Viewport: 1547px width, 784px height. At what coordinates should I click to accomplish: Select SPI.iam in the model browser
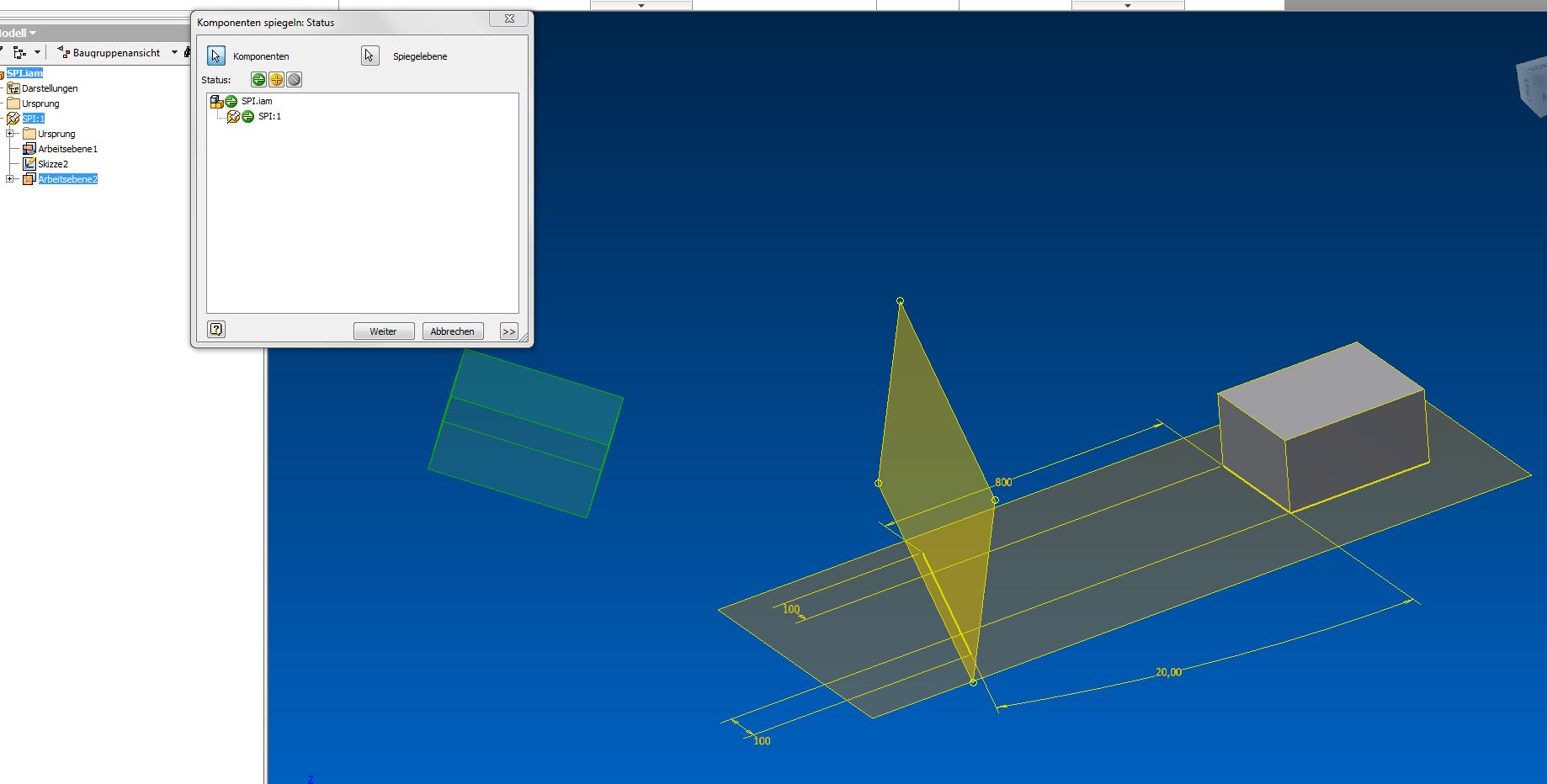pyautogui.click(x=24, y=73)
